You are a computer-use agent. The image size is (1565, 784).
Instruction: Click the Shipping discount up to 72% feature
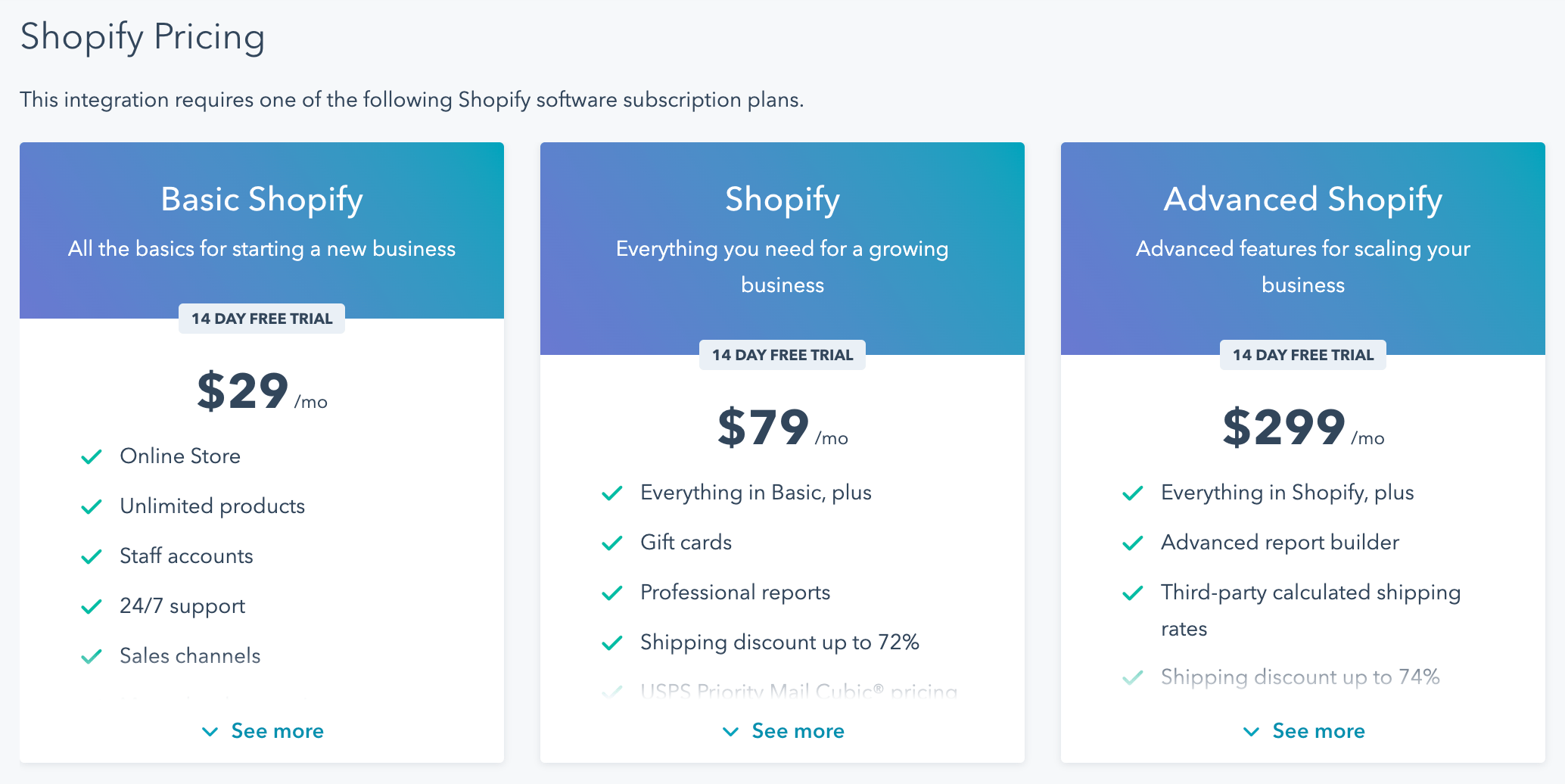click(x=779, y=642)
